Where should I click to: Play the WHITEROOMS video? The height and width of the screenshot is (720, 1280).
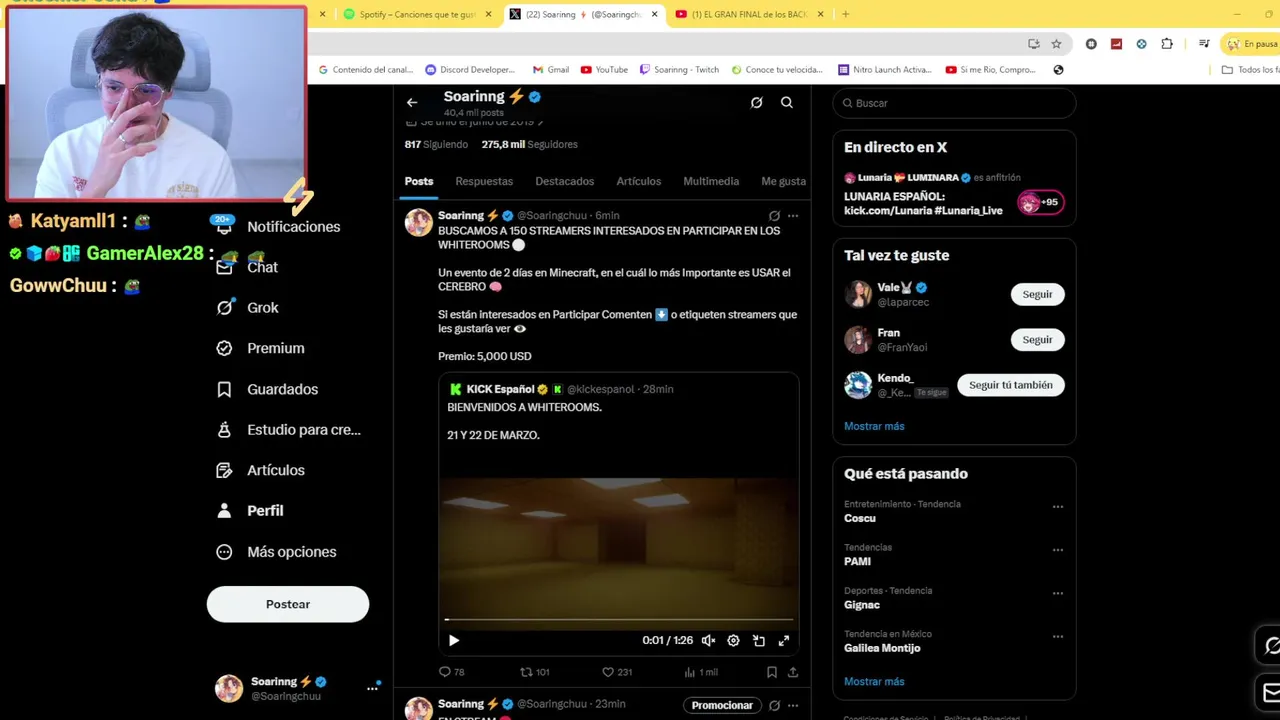[x=453, y=641]
